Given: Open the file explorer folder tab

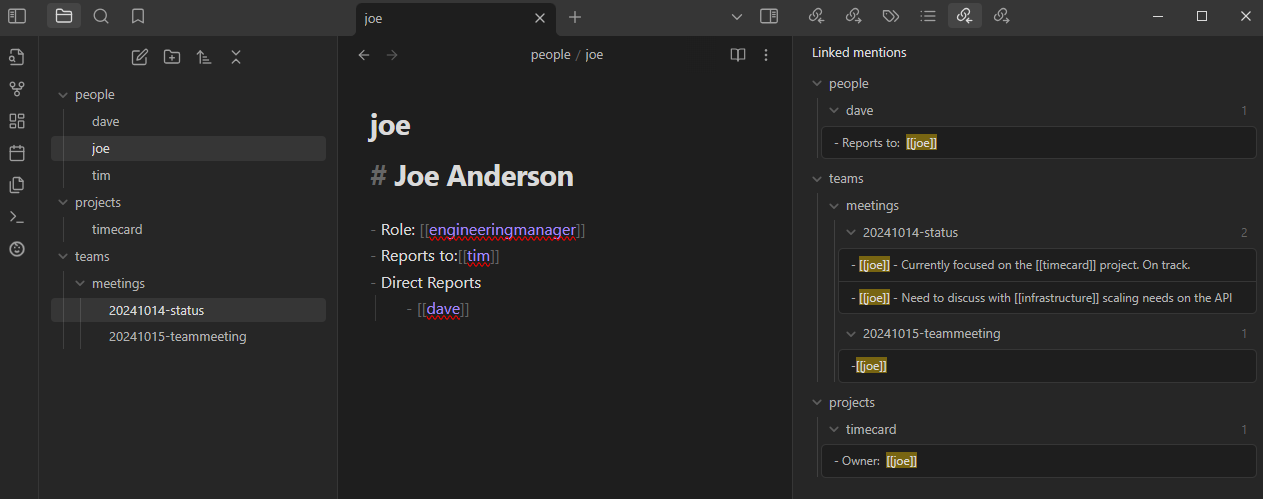Looking at the screenshot, I should pos(64,16).
